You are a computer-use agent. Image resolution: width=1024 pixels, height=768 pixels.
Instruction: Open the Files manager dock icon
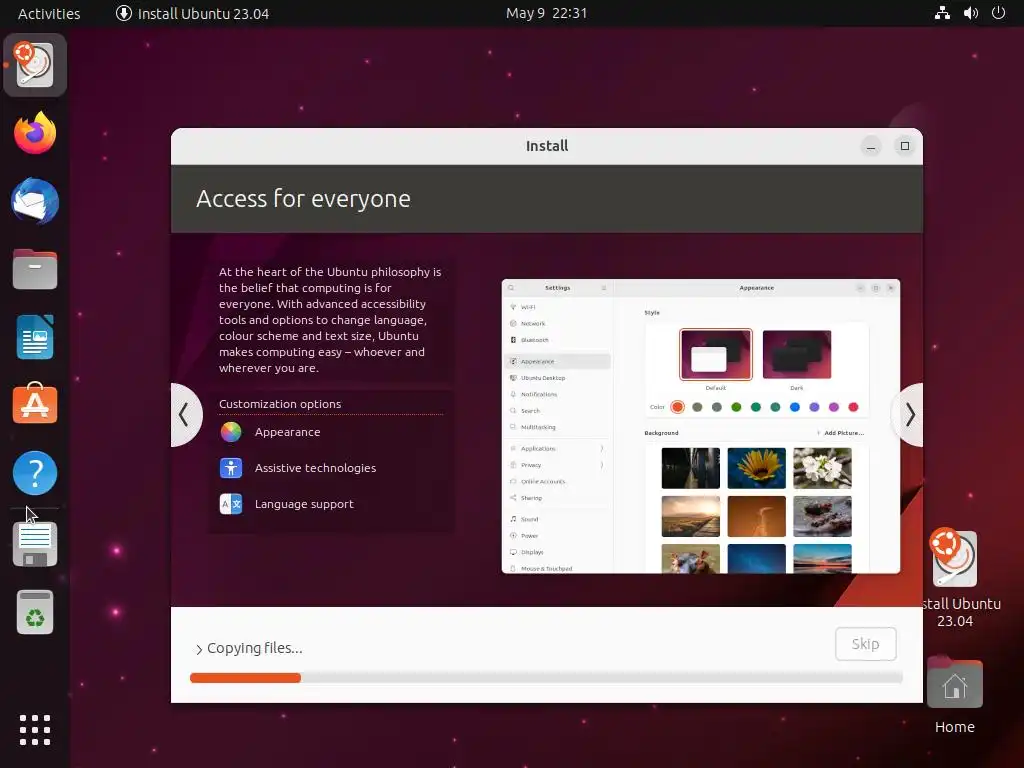(x=35, y=269)
